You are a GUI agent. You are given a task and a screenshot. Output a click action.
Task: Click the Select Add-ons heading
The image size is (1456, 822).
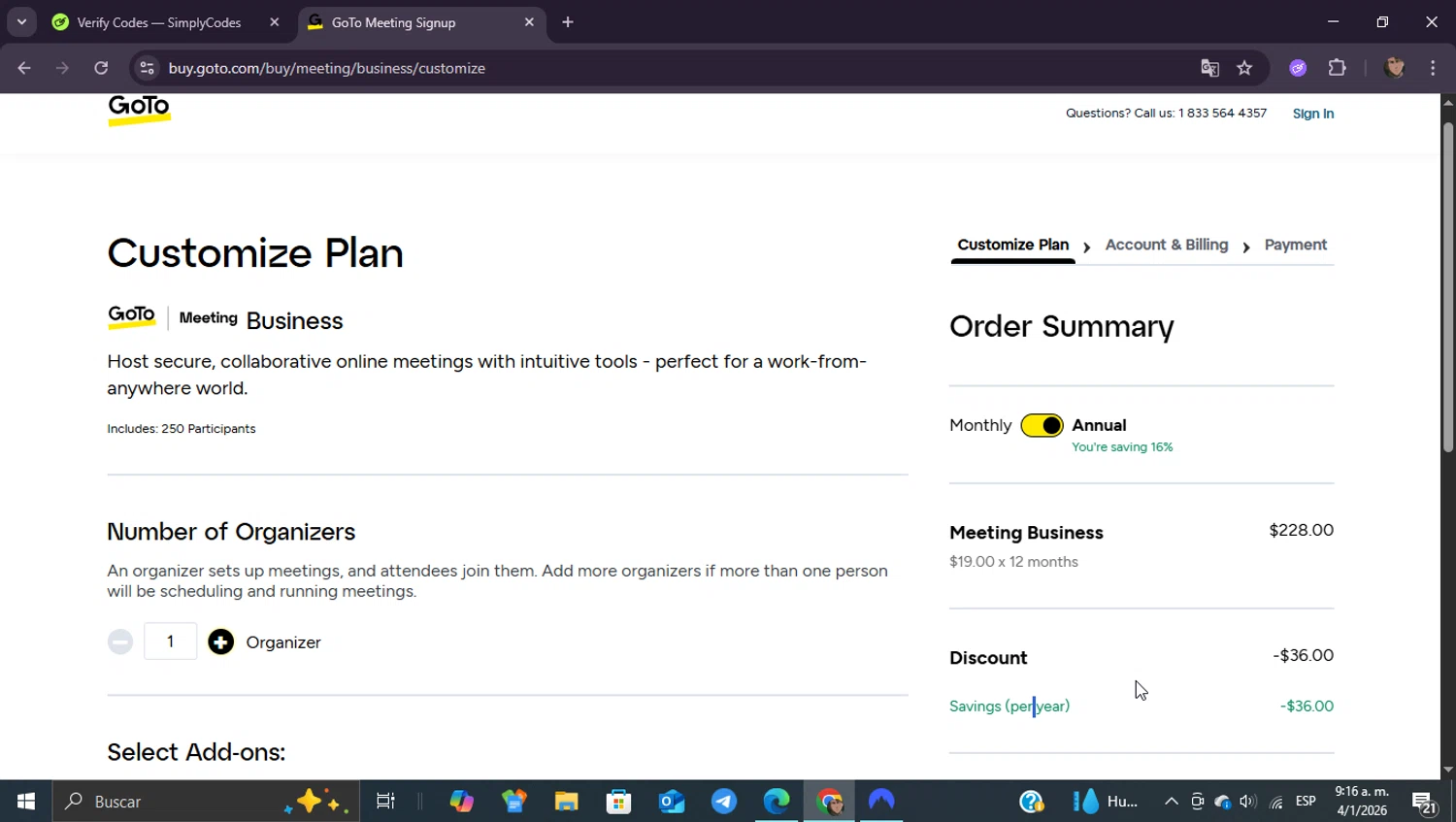(196, 752)
